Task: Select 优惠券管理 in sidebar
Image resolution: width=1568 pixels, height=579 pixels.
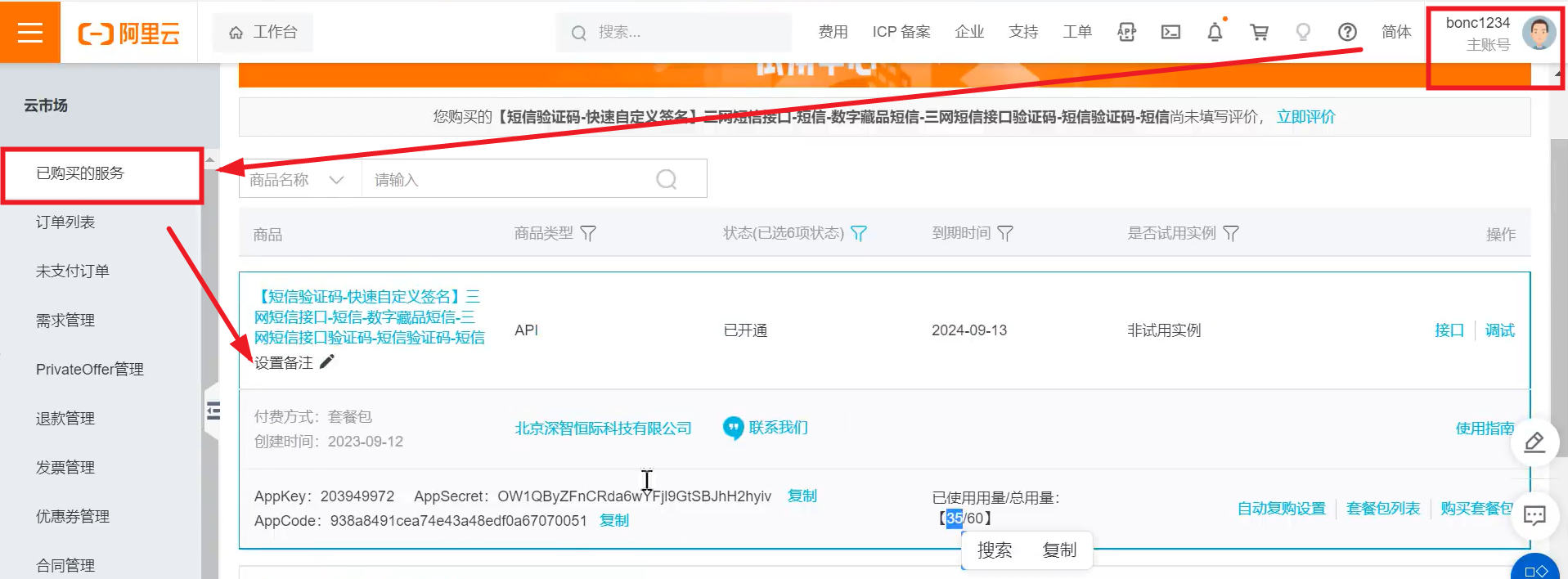Action: click(x=73, y=517)
